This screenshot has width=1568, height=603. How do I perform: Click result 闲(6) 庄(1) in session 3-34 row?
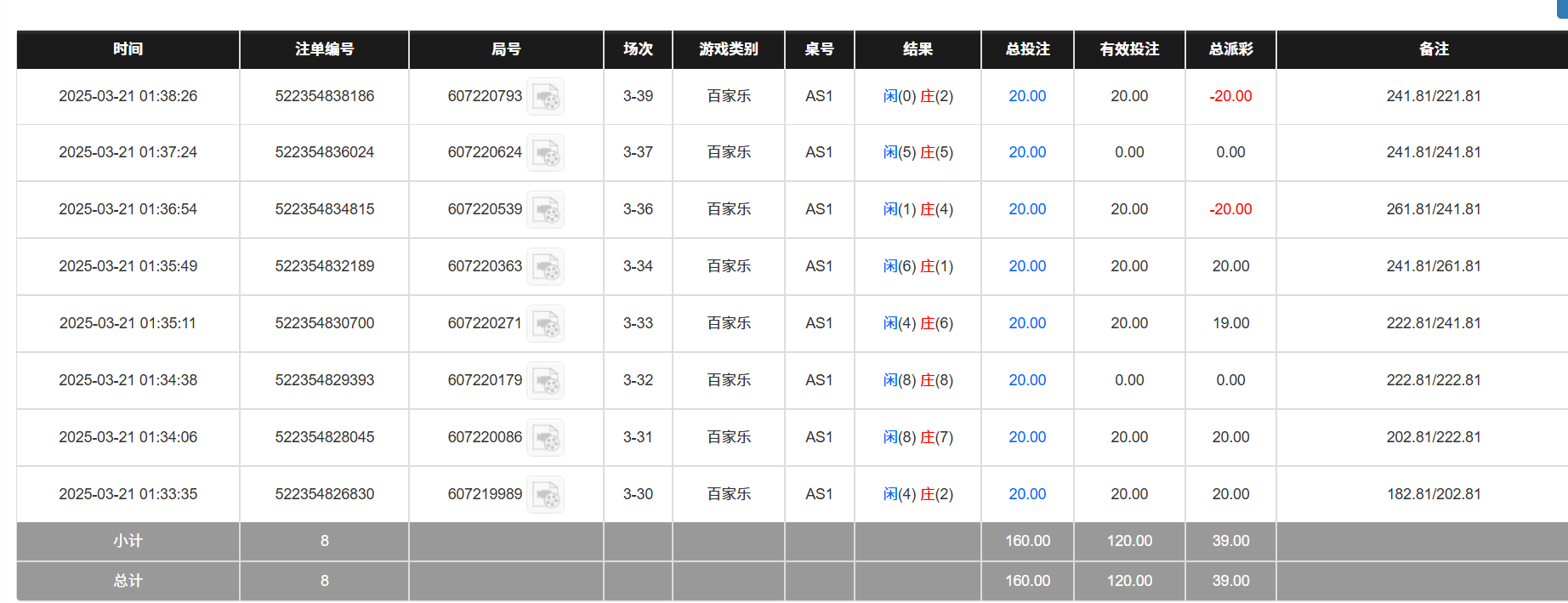(918, 266)
